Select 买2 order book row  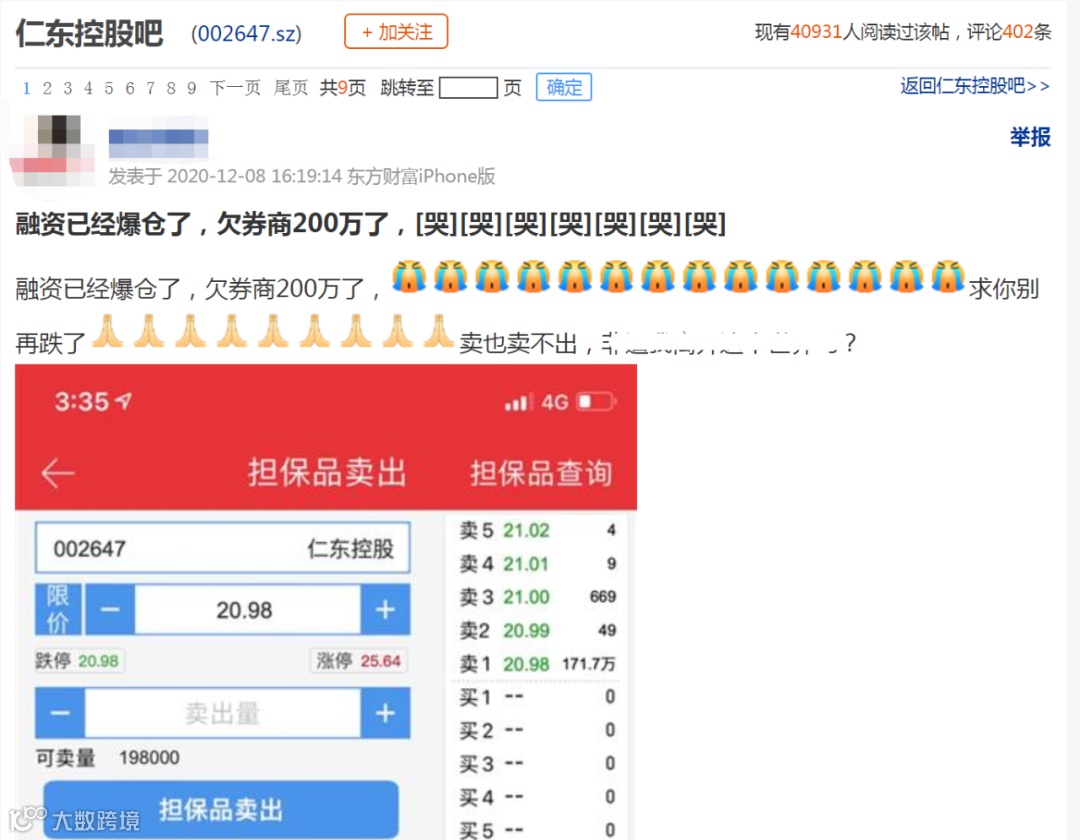(537, 730)
